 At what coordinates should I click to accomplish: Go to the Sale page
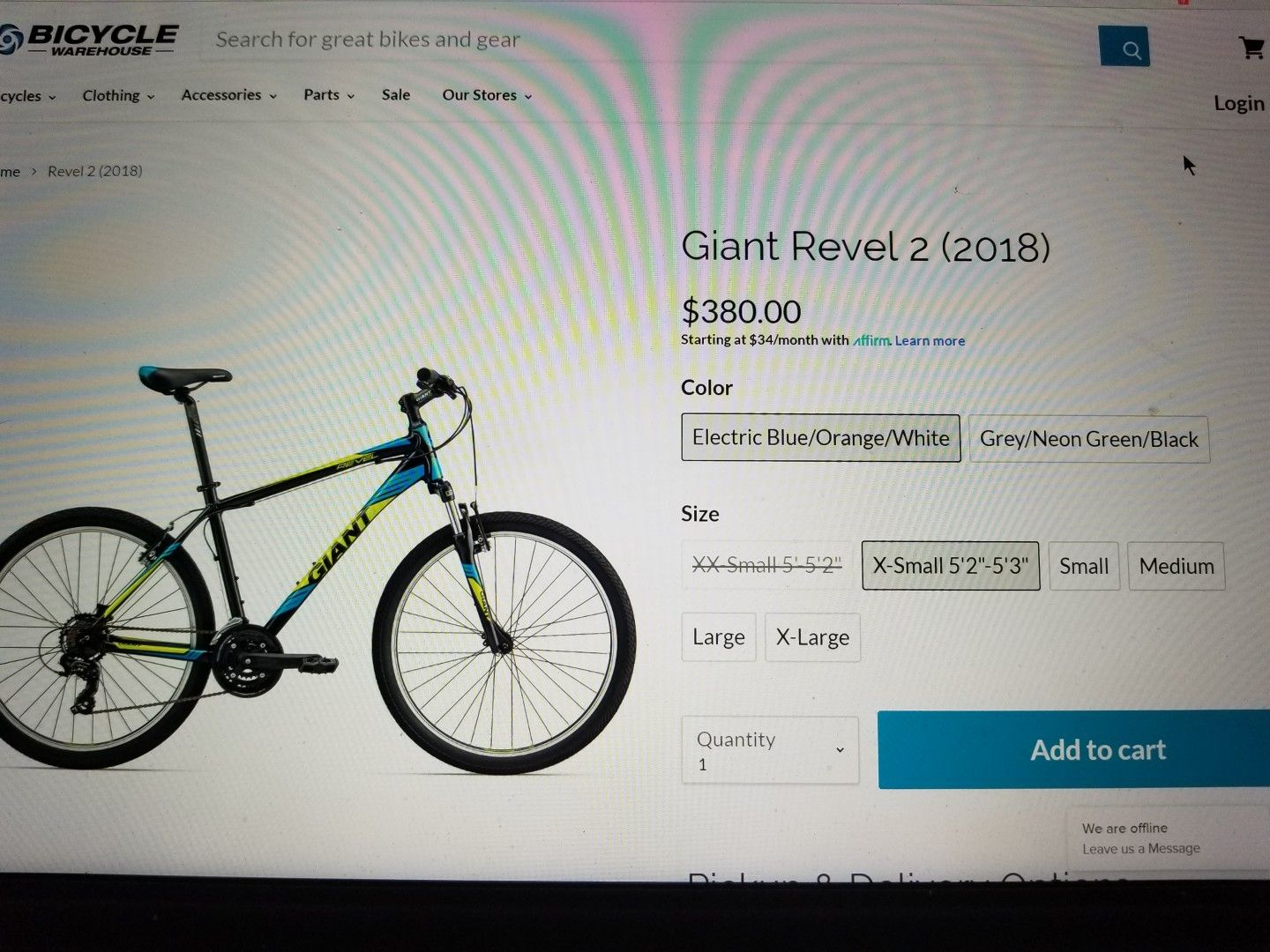(396, 94)
